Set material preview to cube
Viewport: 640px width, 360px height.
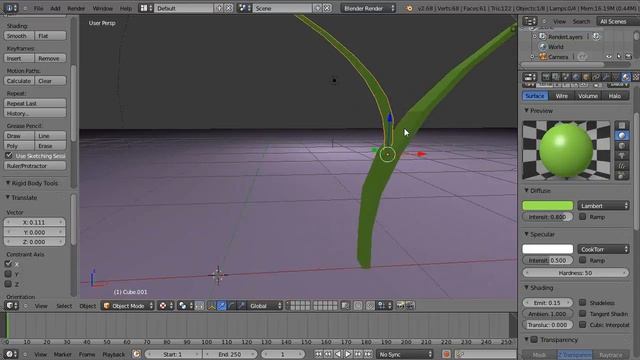(622, 146)
